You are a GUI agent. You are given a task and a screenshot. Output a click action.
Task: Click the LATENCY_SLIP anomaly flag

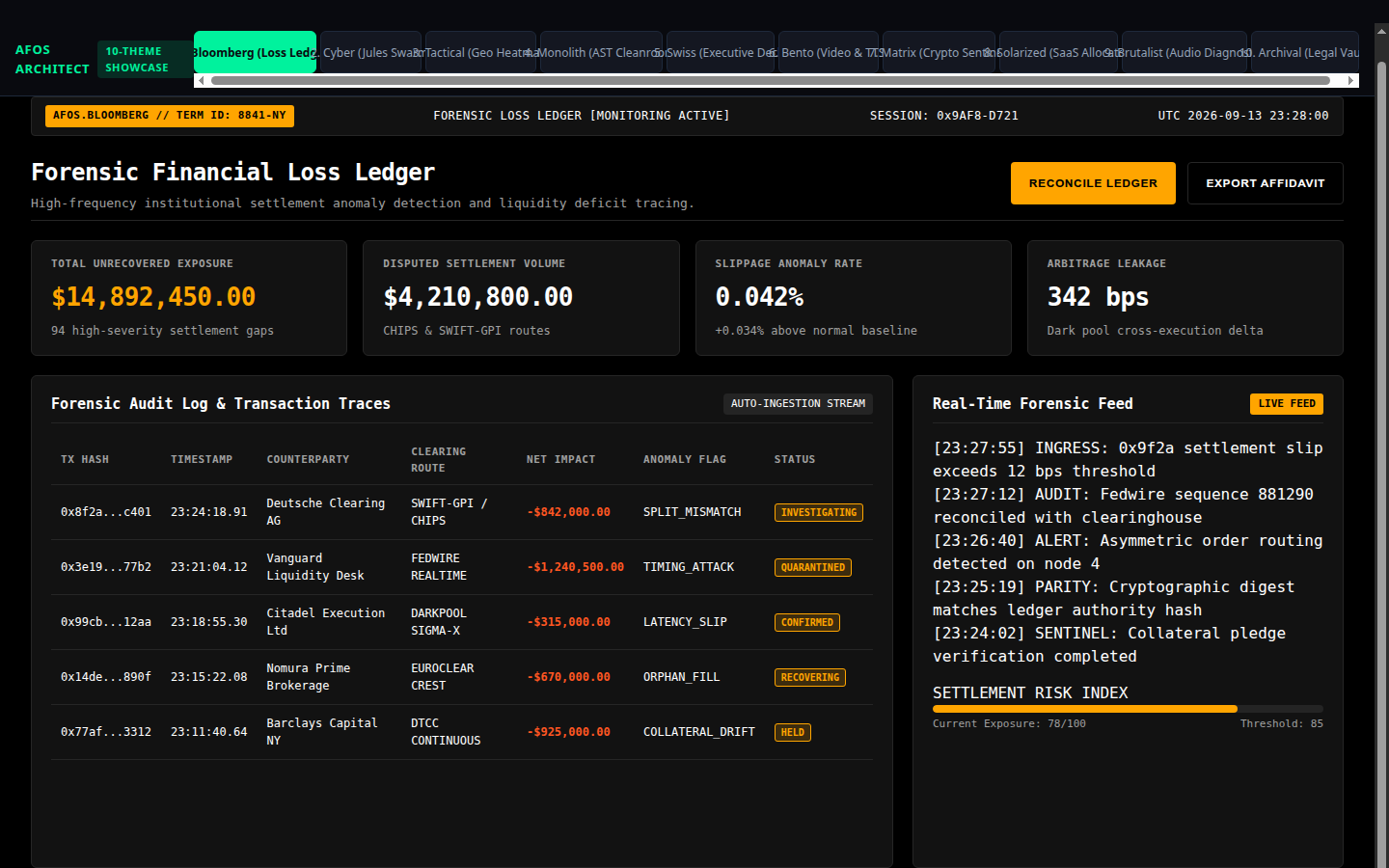pyautogui.click(x=685, y=622)
